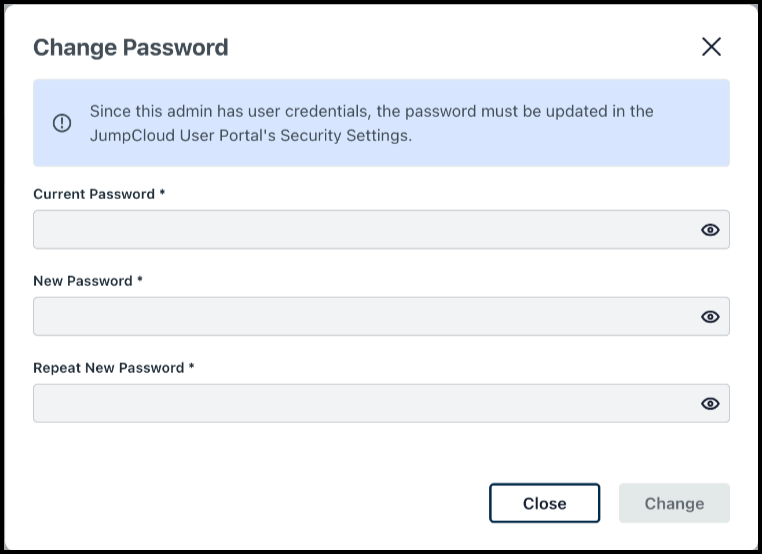762x554 pixels.
Task: Toggle visibility of Repeat New Password
Action: [x=710, y=404]
